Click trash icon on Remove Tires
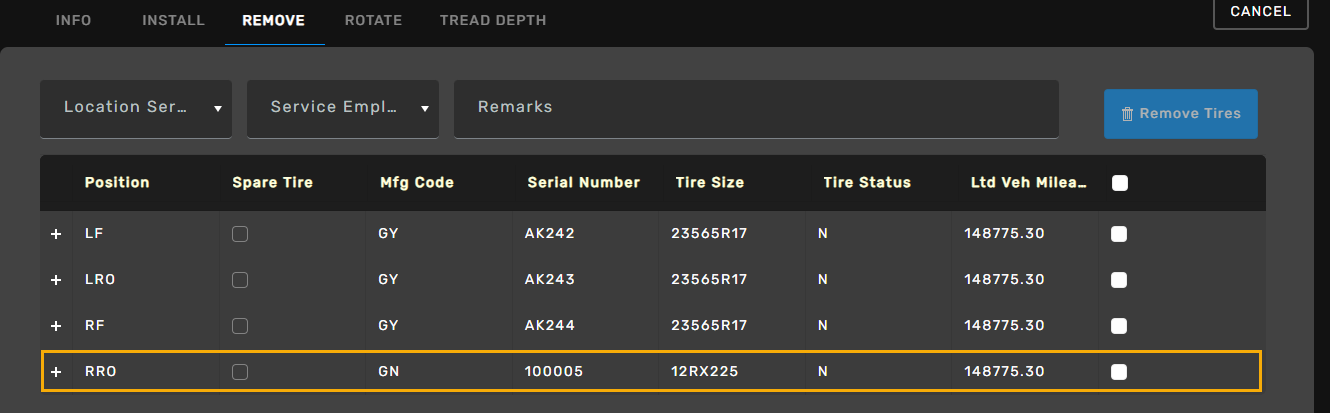This screenshot has height=413, width=1330. (1127, 114)
